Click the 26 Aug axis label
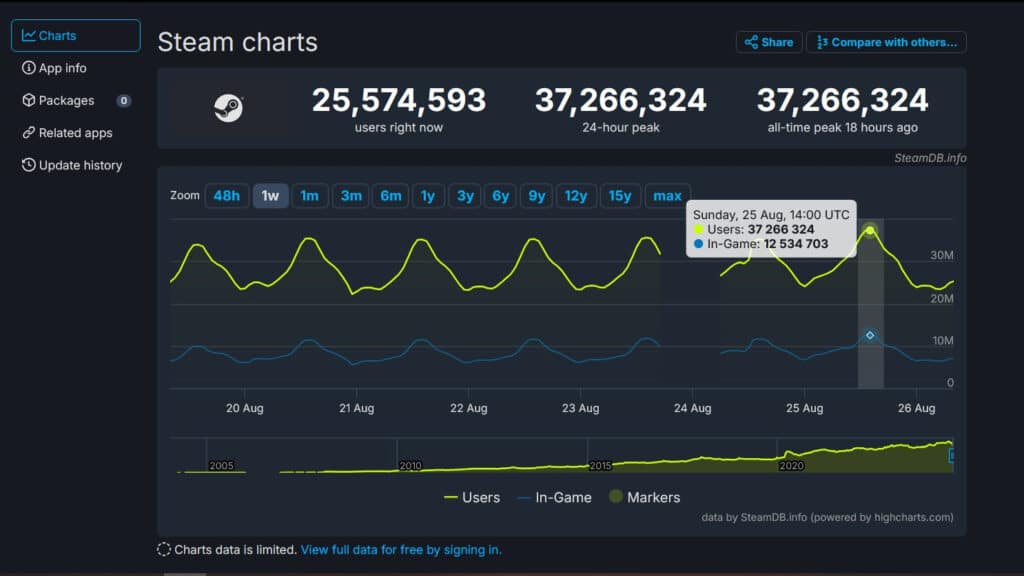 tap(916, 408)
